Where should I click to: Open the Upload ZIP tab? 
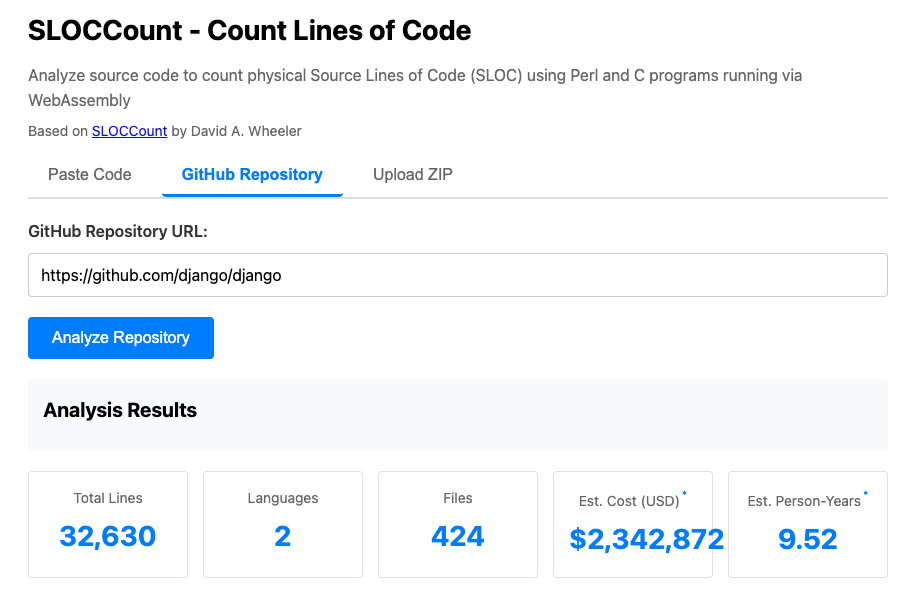tap(412, 174)
